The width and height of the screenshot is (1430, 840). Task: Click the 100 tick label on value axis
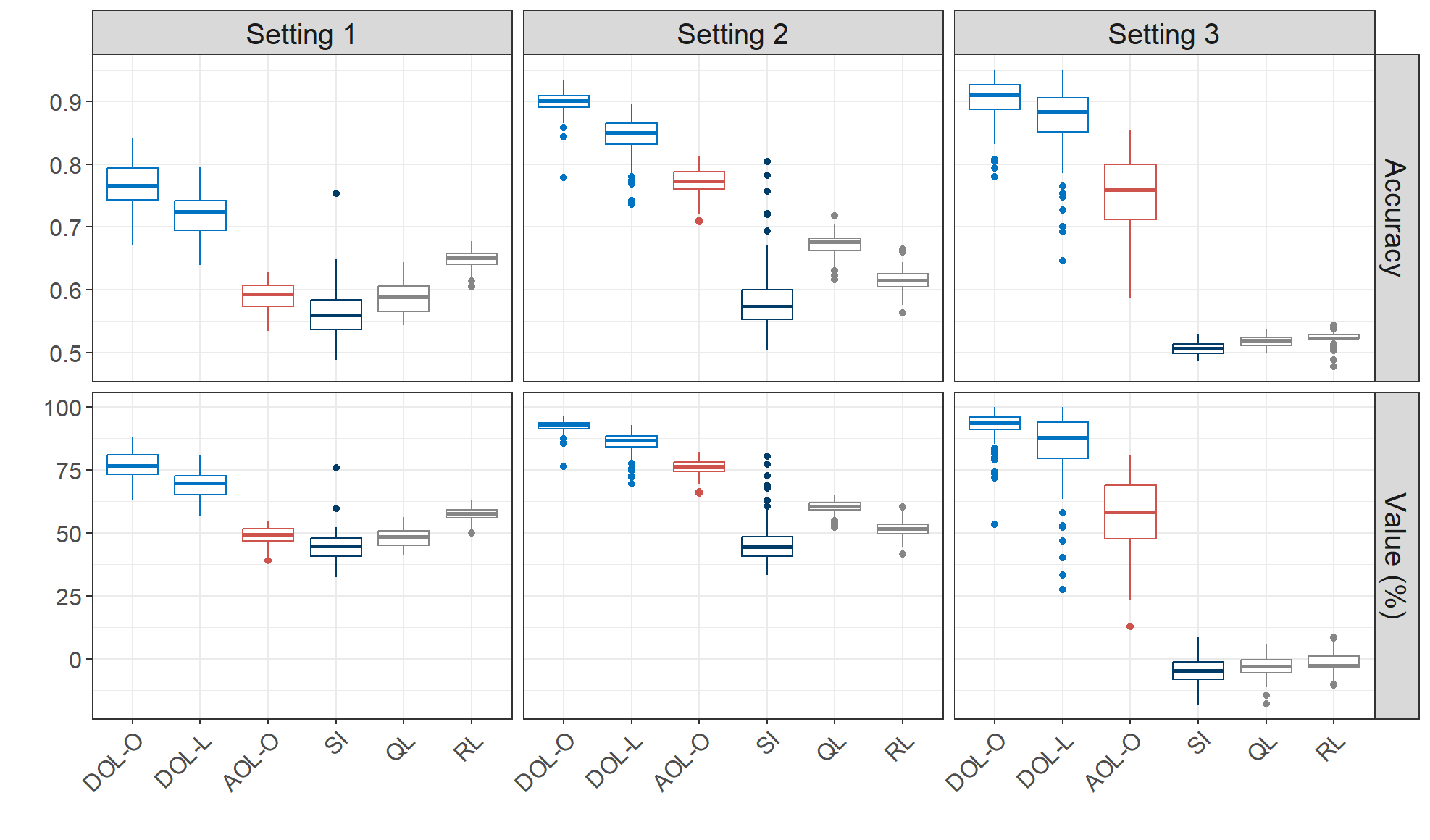click(x=63, y=408)
